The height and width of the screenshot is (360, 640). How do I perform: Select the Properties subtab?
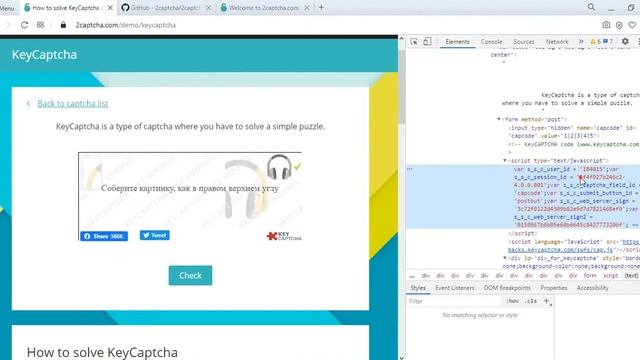553,288
